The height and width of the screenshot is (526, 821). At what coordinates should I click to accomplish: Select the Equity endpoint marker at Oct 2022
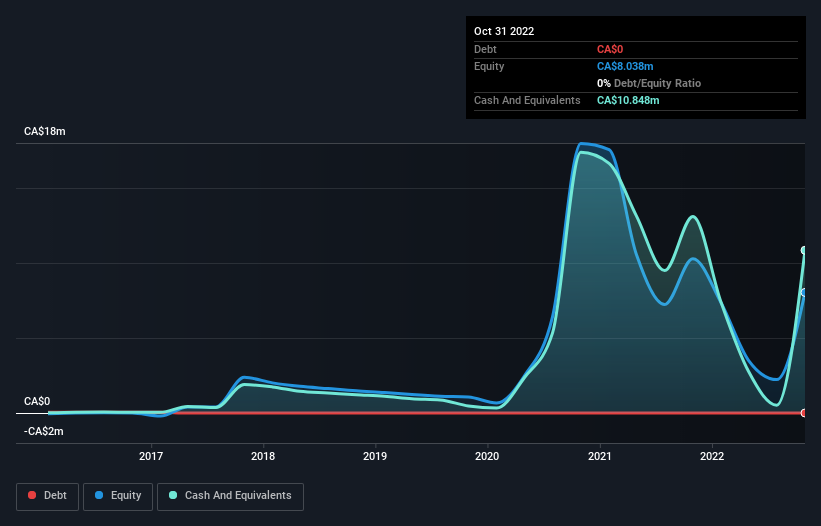[804, 293]
